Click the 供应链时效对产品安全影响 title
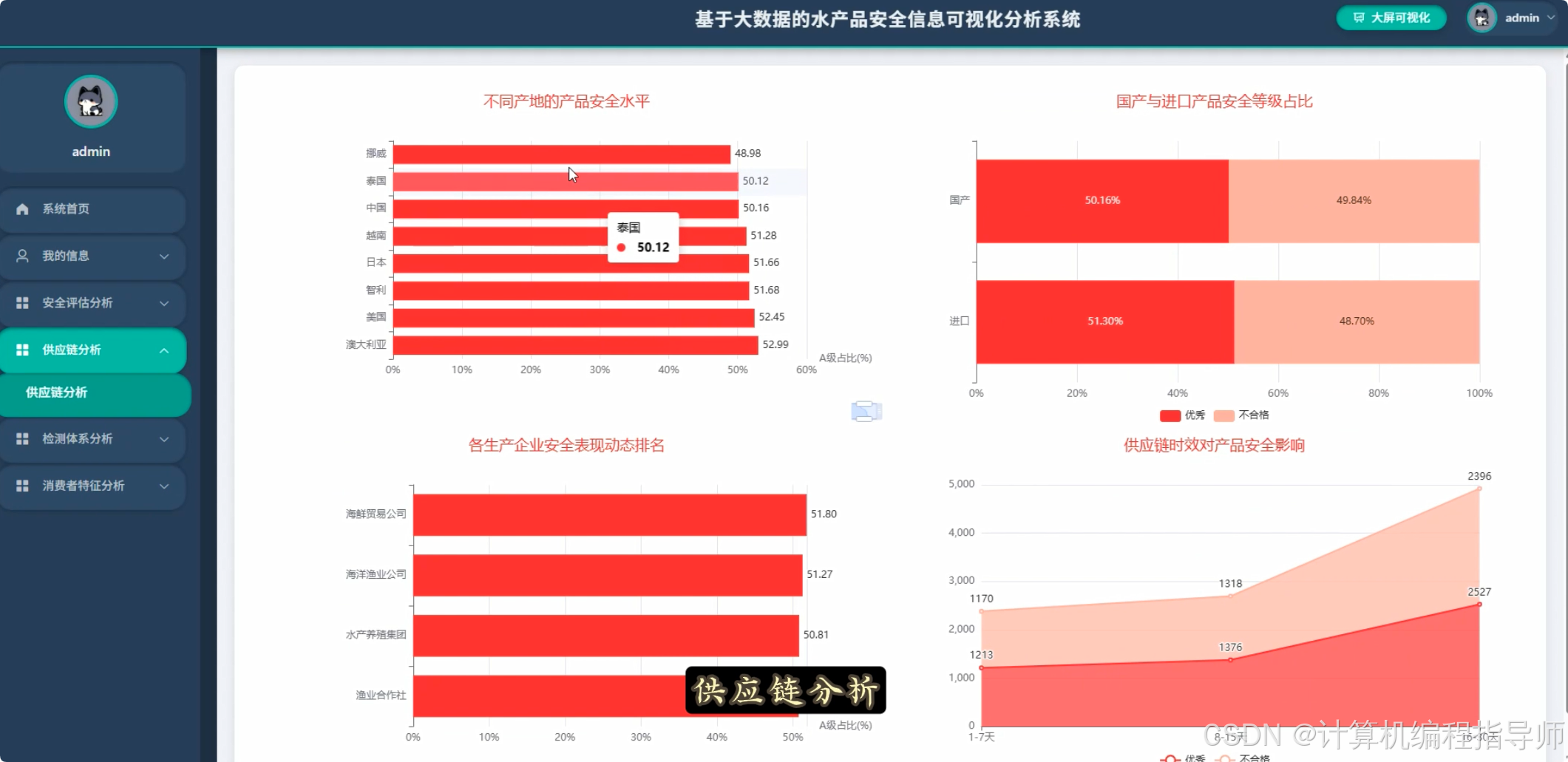1568x762 pixels. 1214,445
